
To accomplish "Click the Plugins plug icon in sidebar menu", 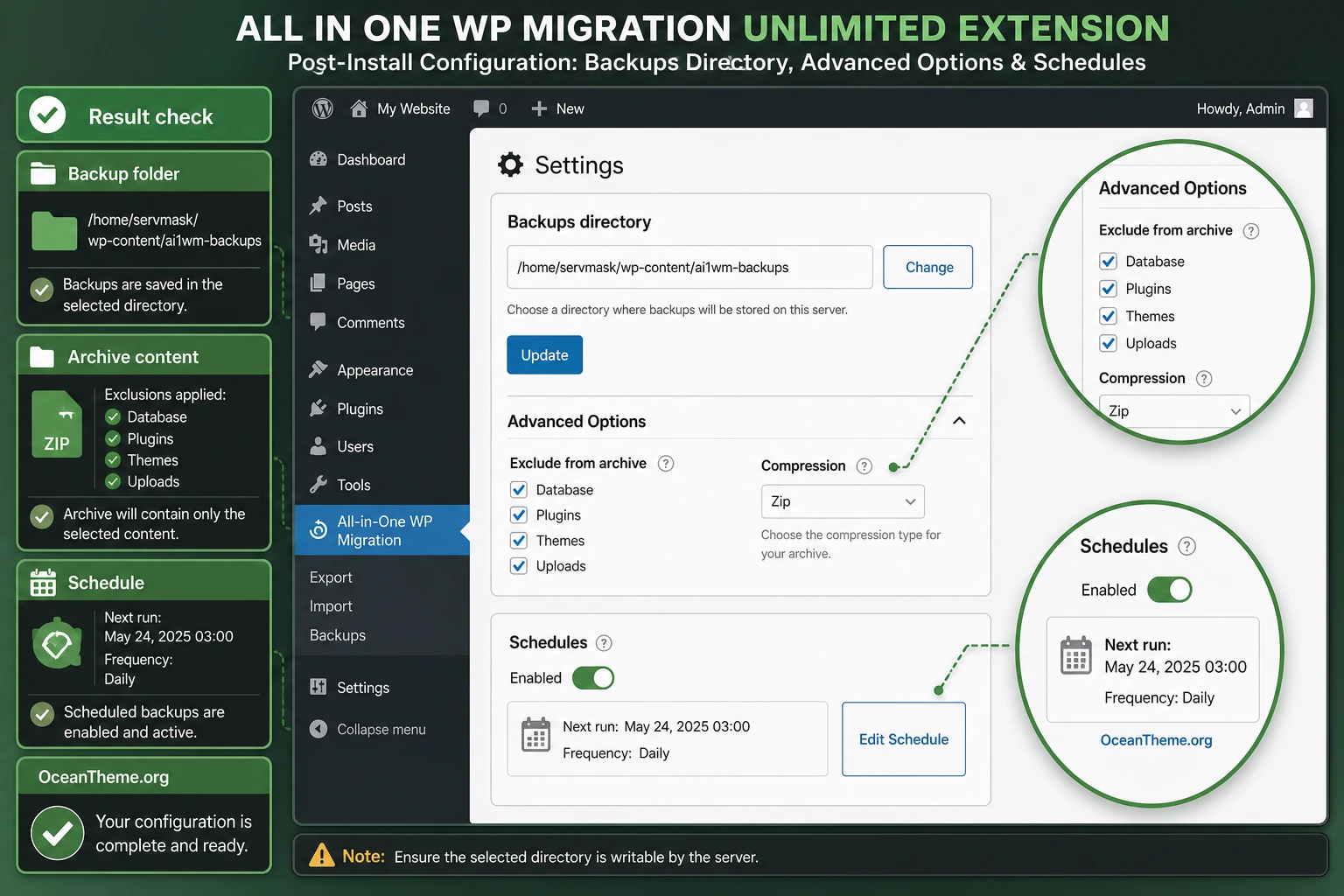I will pos(318,409).
